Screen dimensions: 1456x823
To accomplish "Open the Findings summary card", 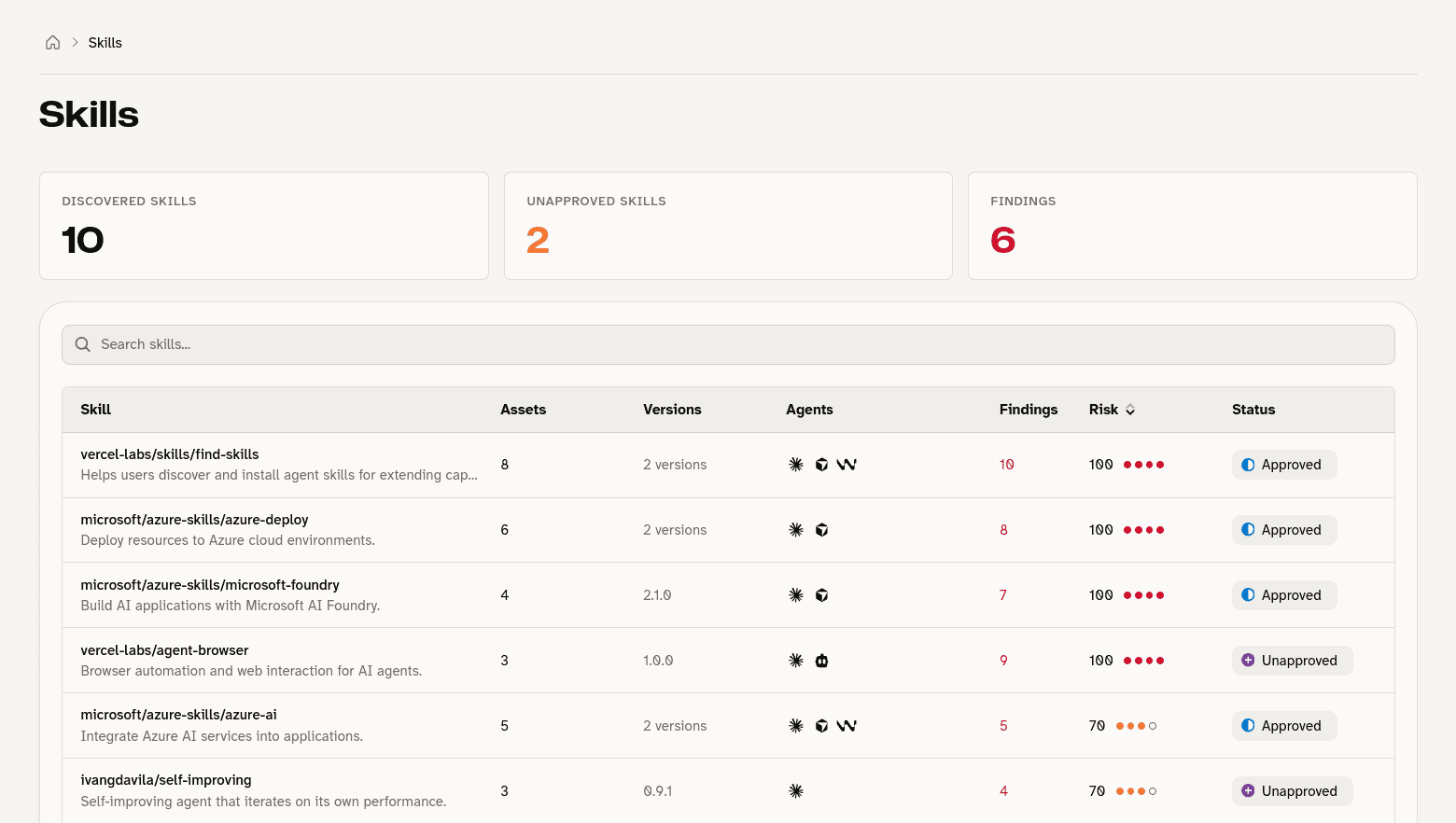I will point(1193,226).
